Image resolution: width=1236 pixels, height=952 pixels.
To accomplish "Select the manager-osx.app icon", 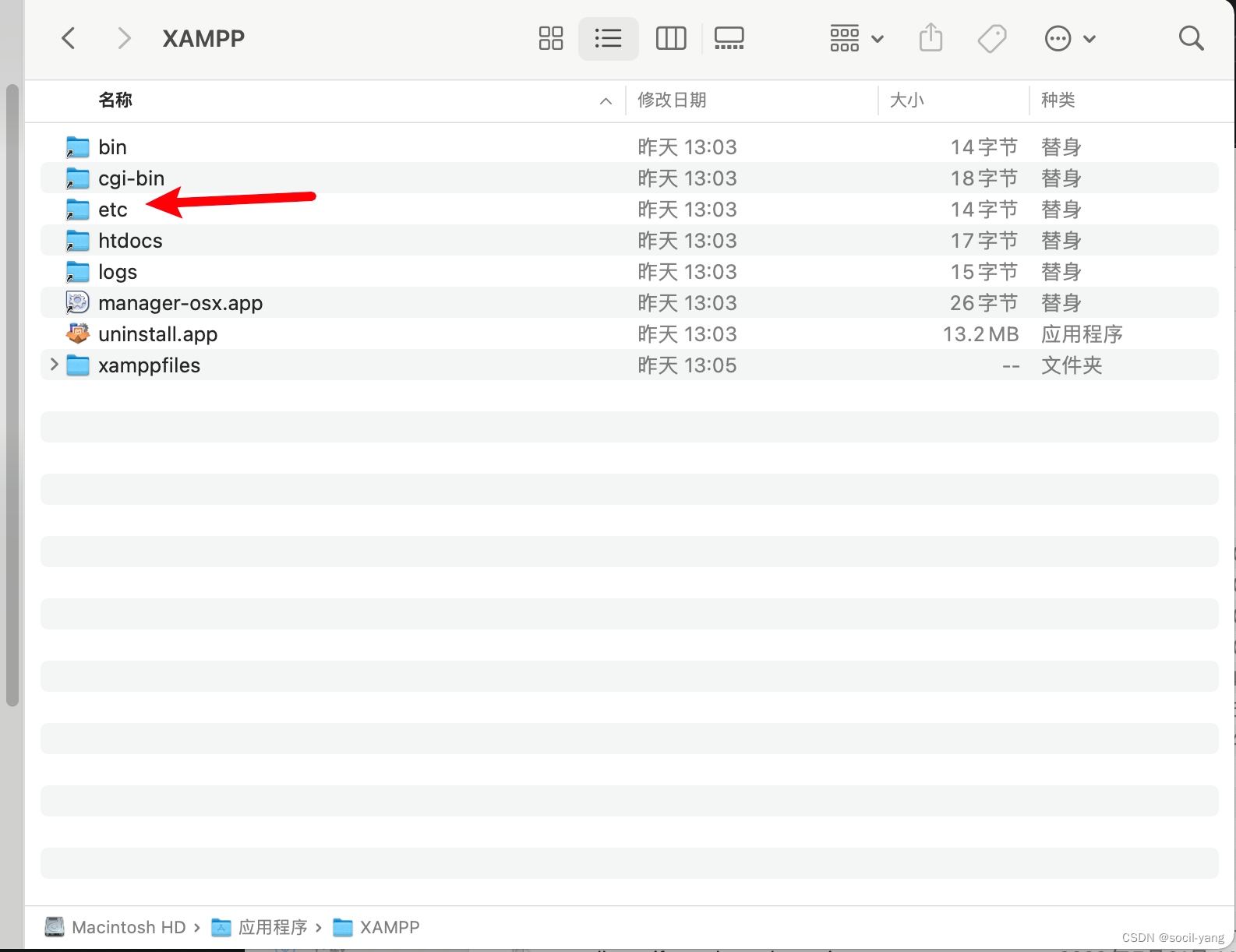I will pos(78,302).
